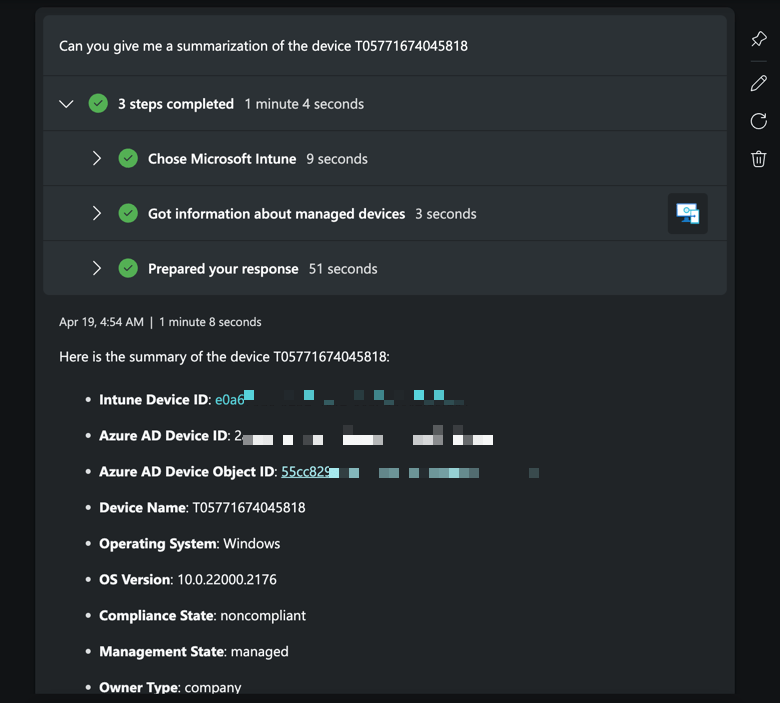Image resolution: width=780 pixels, height=703 pixels.
Task: Click the device summarization prompt text
Action: [263, 46]
